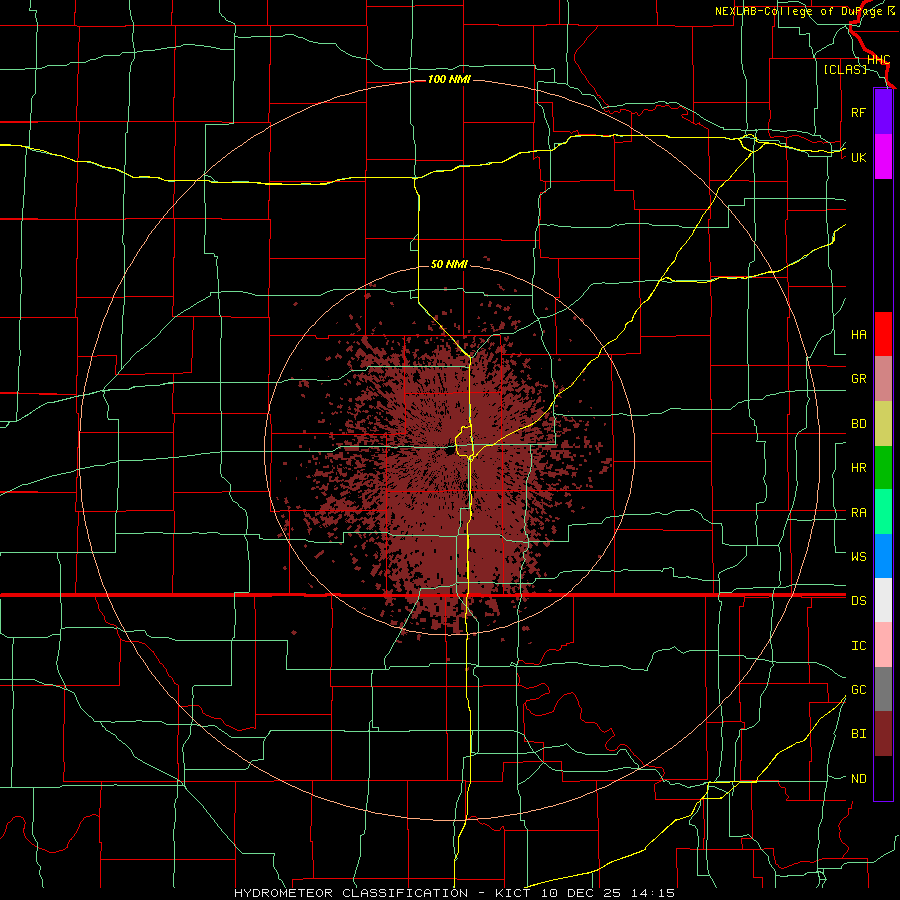The width and height of the screenshot is (900, 900).
Task: Click the brown BI legend swatch
Action: [x=883, y=734]
